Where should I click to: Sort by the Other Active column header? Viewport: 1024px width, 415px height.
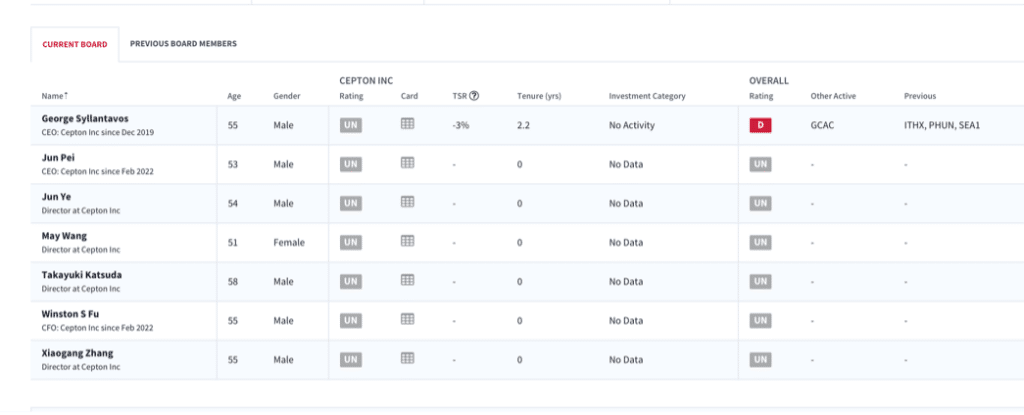833,96
